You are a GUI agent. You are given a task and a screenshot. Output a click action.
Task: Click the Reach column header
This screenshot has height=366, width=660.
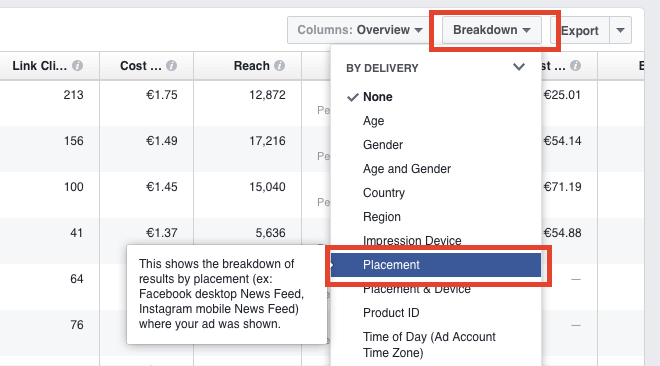[x=251, y=66]
